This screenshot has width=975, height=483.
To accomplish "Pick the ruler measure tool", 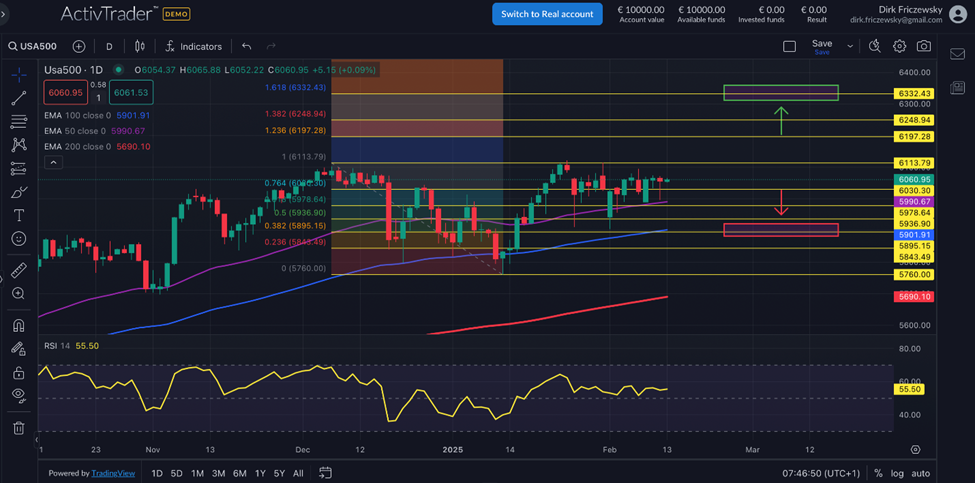I will click(x=18, y=270).
